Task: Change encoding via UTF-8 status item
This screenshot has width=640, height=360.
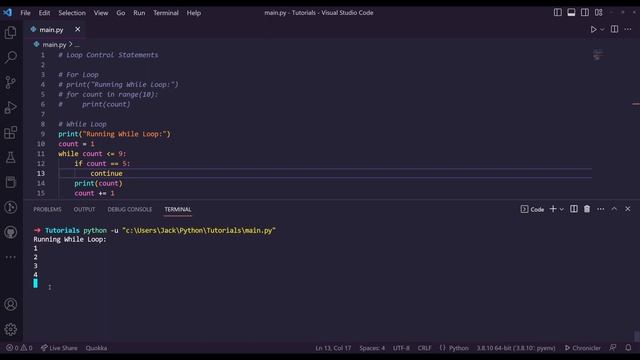Action: pos(401,348)
